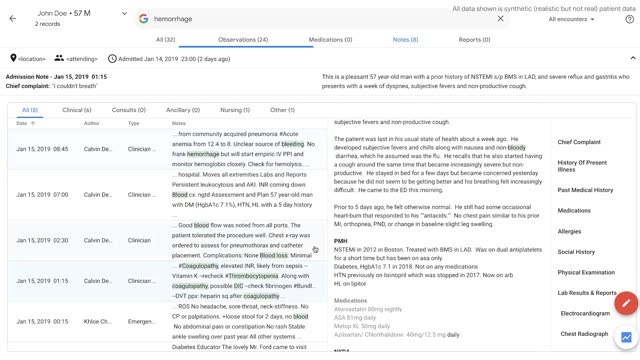Jump to Physical Examination section
Image resolution: width=640 pixels, height=360 pixels.
(x=586, y=272)
